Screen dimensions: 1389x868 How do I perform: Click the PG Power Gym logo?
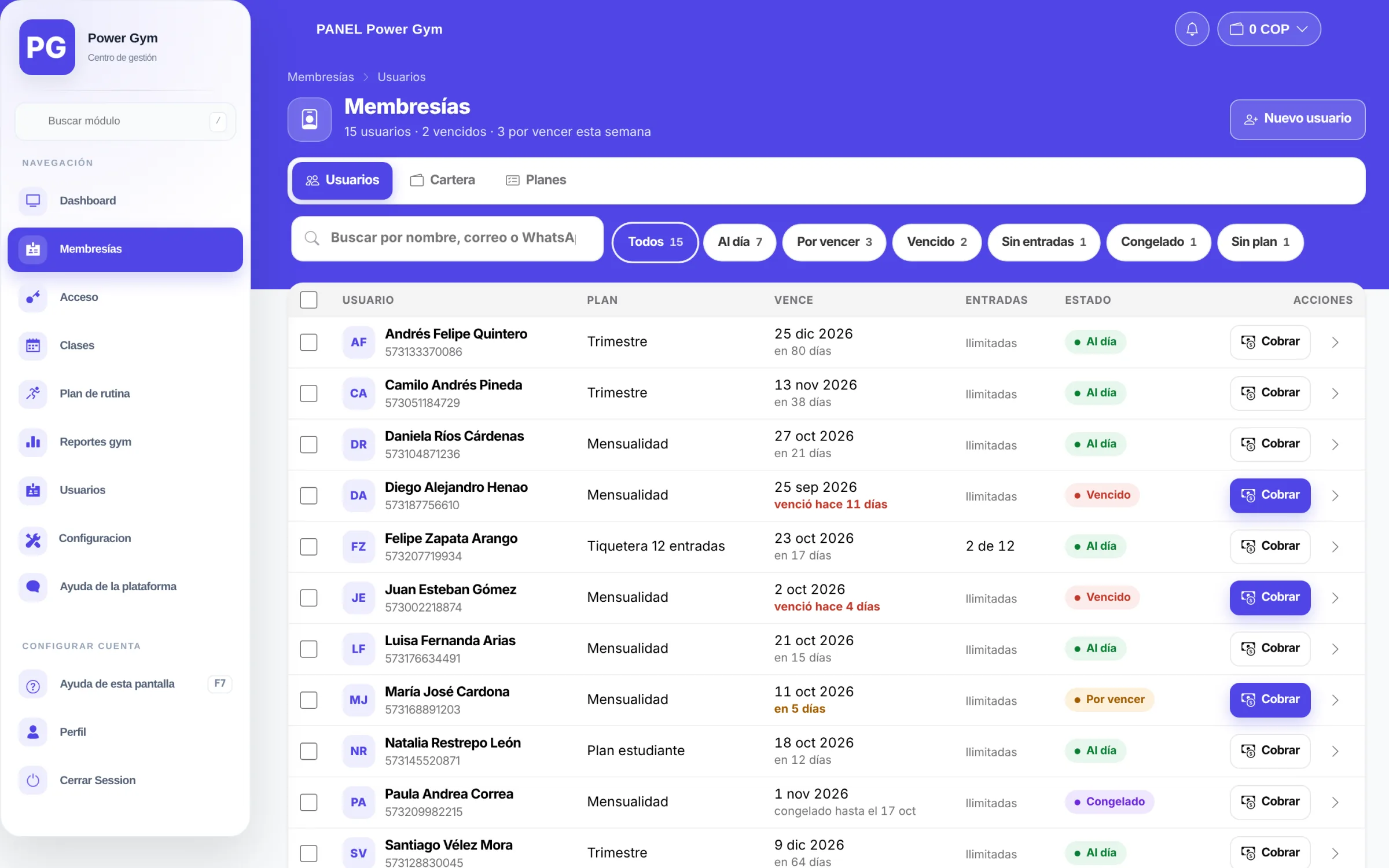[x=47, y=47]
